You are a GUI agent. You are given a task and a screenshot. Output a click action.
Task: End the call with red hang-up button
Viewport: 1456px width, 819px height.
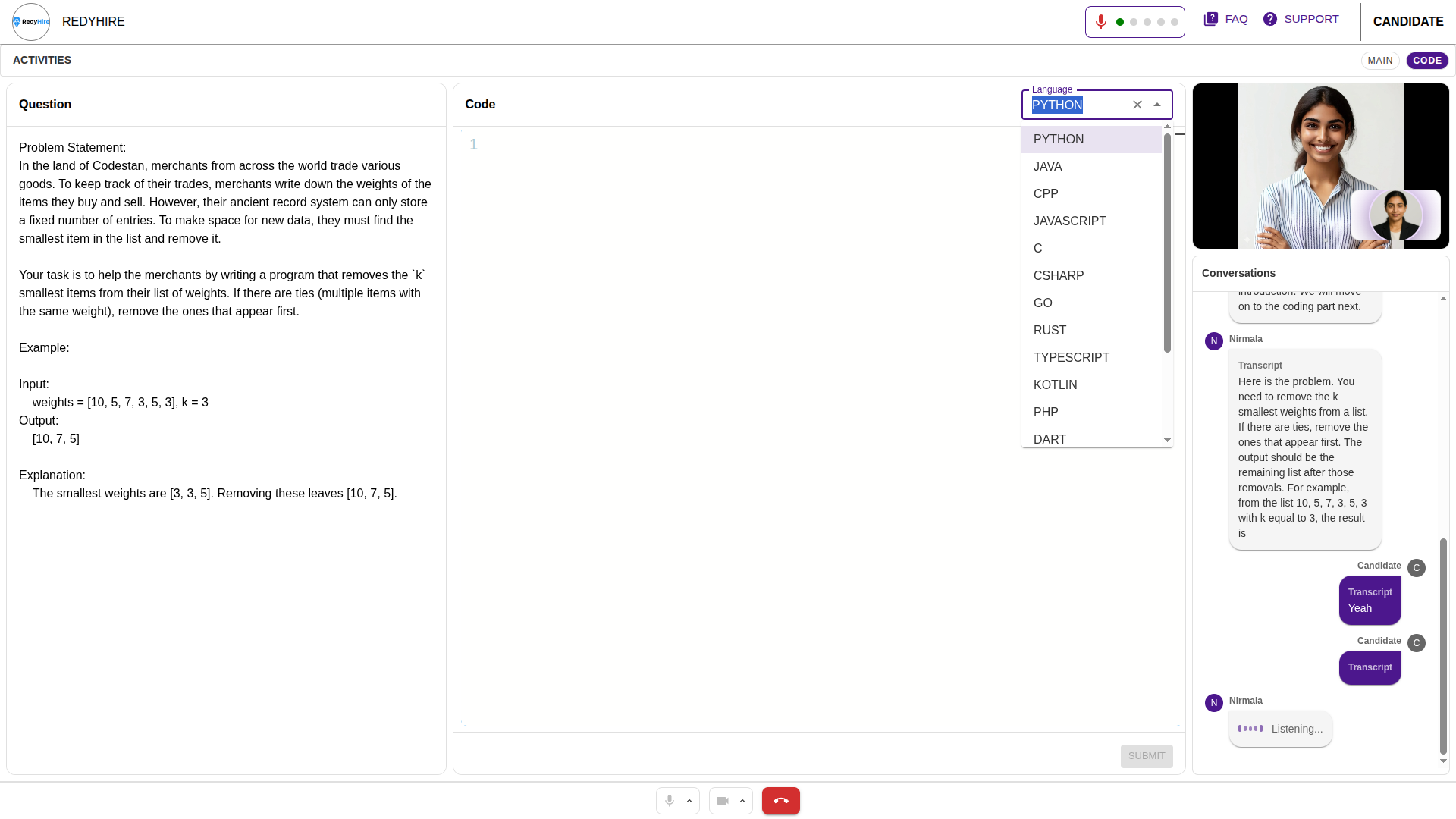tap(781, 801)
